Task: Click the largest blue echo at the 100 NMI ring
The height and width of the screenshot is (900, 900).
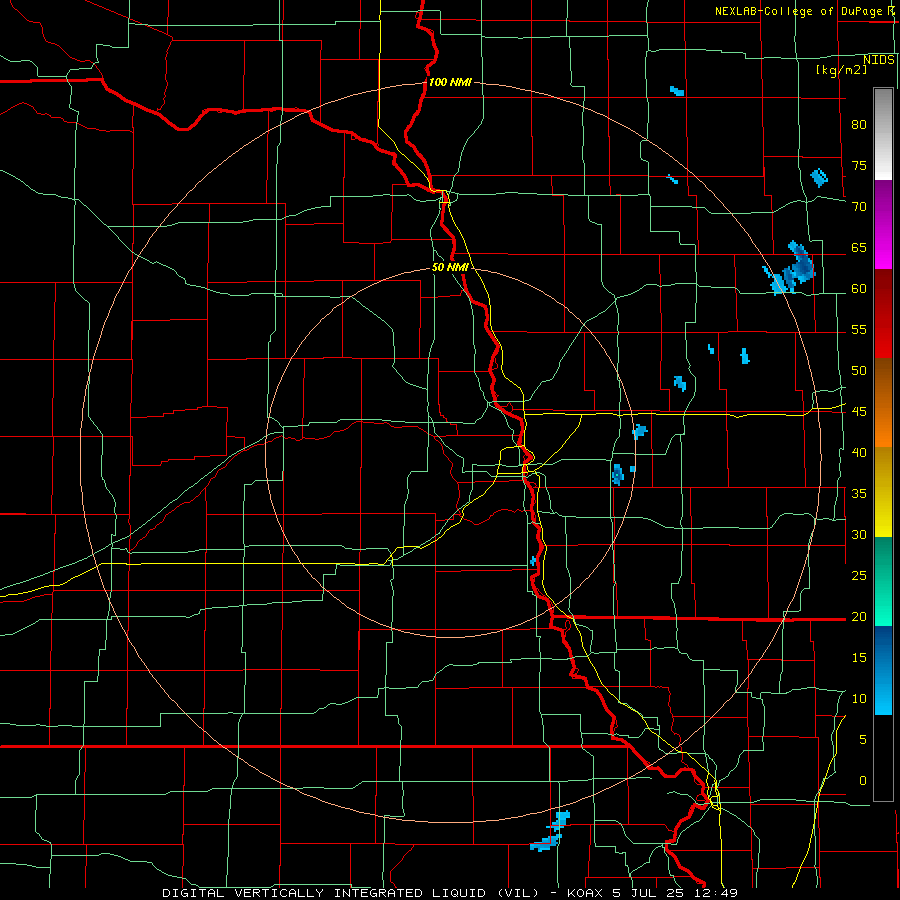Action: tap(791, 270)
